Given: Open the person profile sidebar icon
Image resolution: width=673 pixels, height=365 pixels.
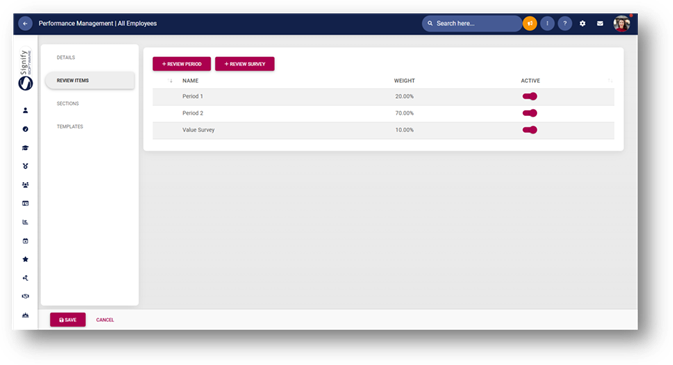Looking at the screenshot, I should (x=25, y=110).
